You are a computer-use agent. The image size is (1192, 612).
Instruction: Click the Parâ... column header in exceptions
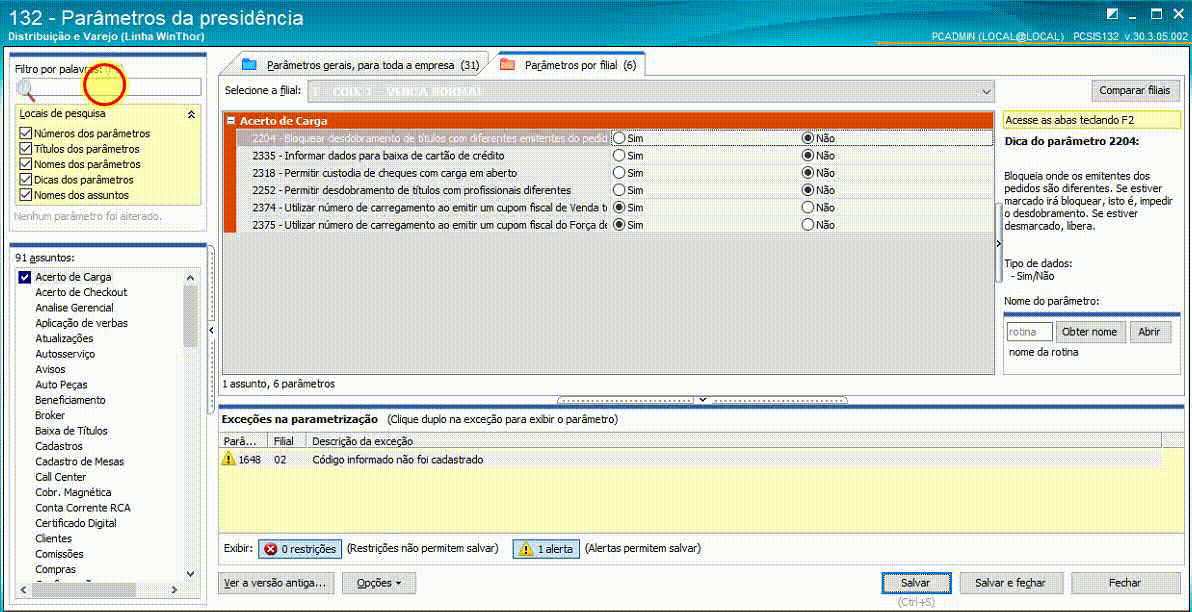243,441
